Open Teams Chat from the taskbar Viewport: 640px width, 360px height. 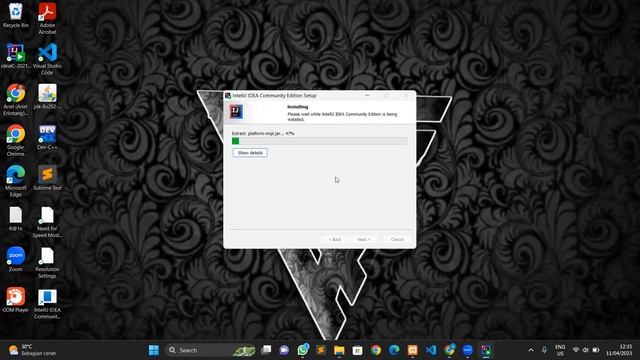pos(284,350)
